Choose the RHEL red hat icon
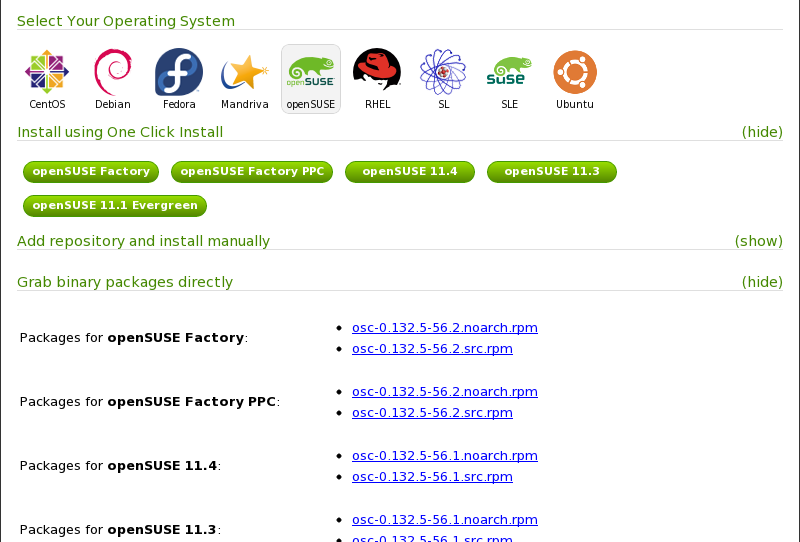 pyautogui.click(x=377, y=73)
